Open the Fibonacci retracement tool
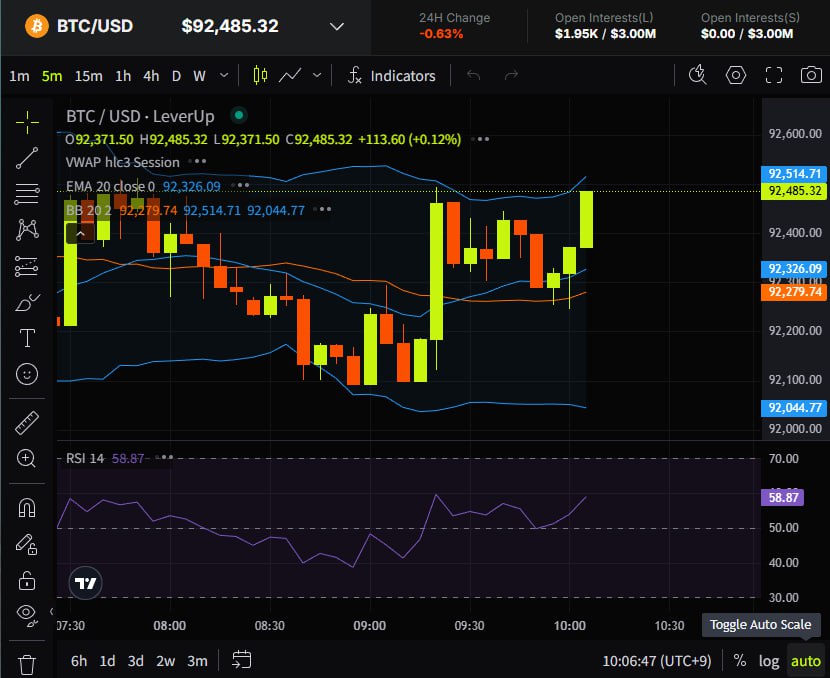Screen dimensions: 830x678 pos(27,194)
